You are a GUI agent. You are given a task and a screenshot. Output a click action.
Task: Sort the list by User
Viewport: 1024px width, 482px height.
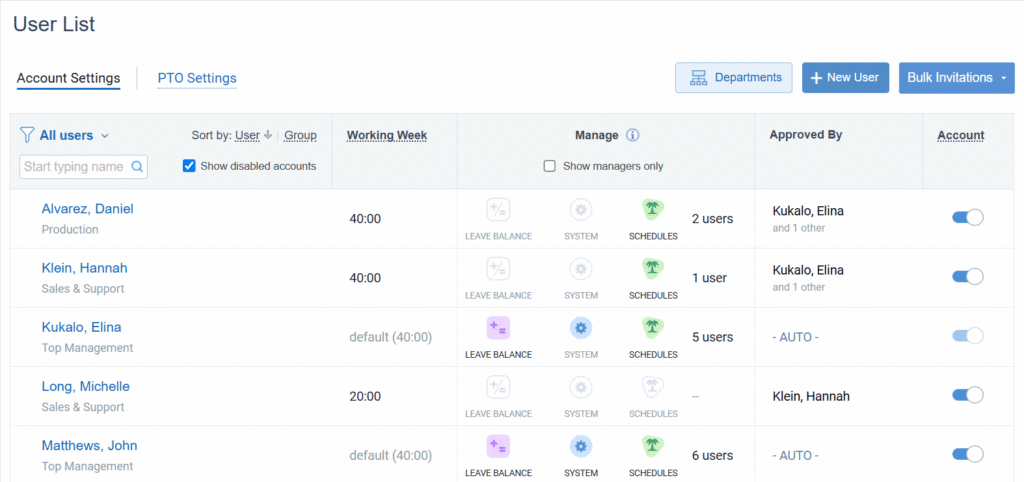248,135
